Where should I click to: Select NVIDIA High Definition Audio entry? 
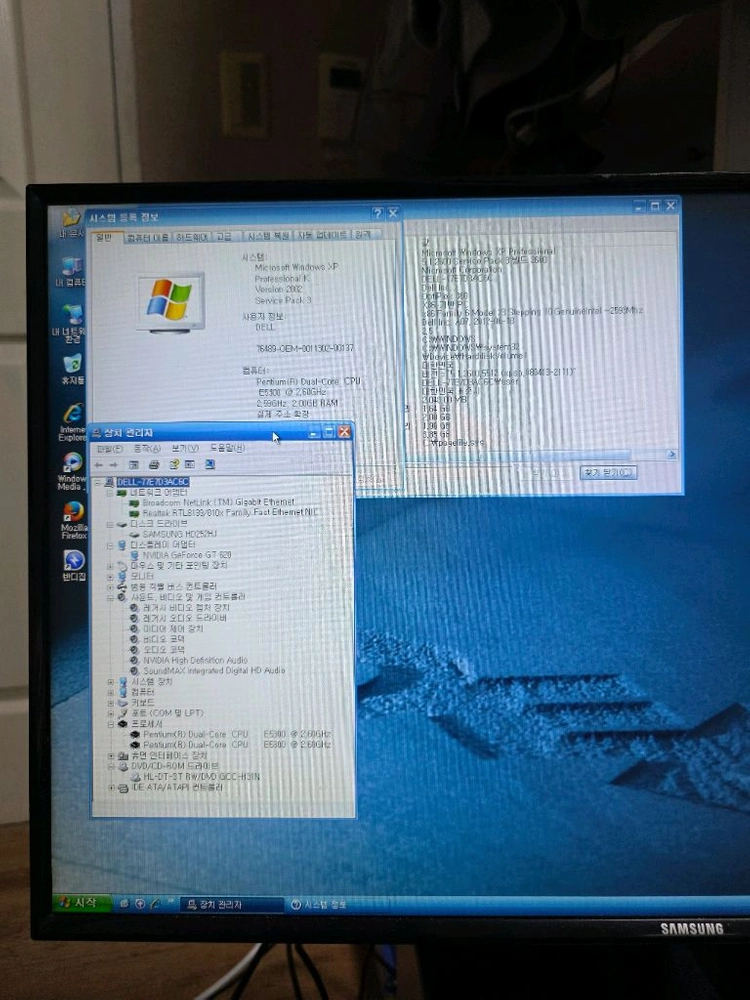pos(195,660)
